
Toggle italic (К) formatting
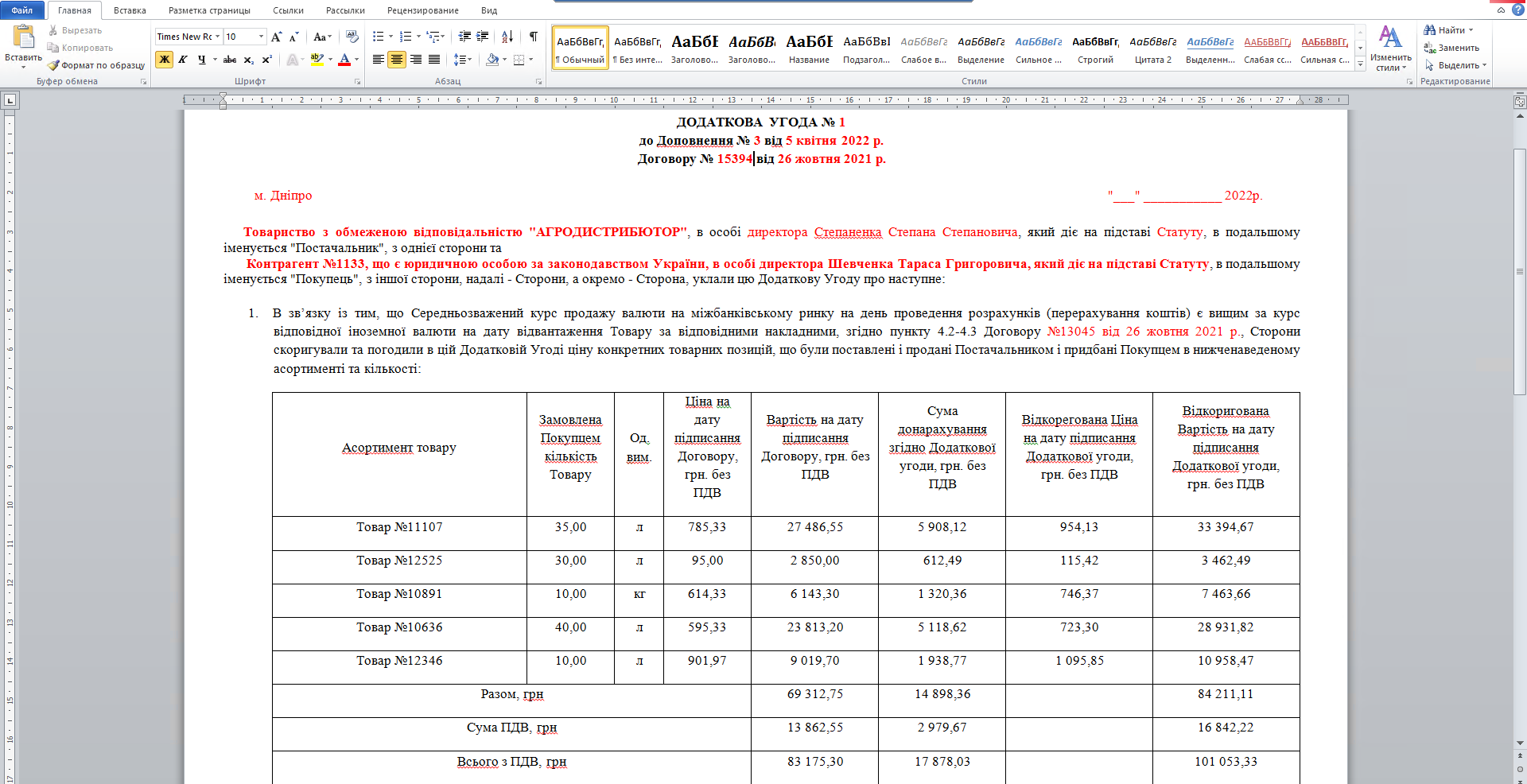(183, 60)
